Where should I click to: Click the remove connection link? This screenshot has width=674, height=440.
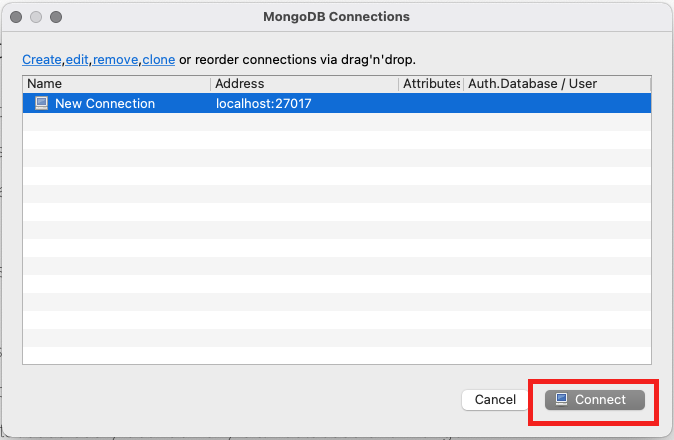116,60
